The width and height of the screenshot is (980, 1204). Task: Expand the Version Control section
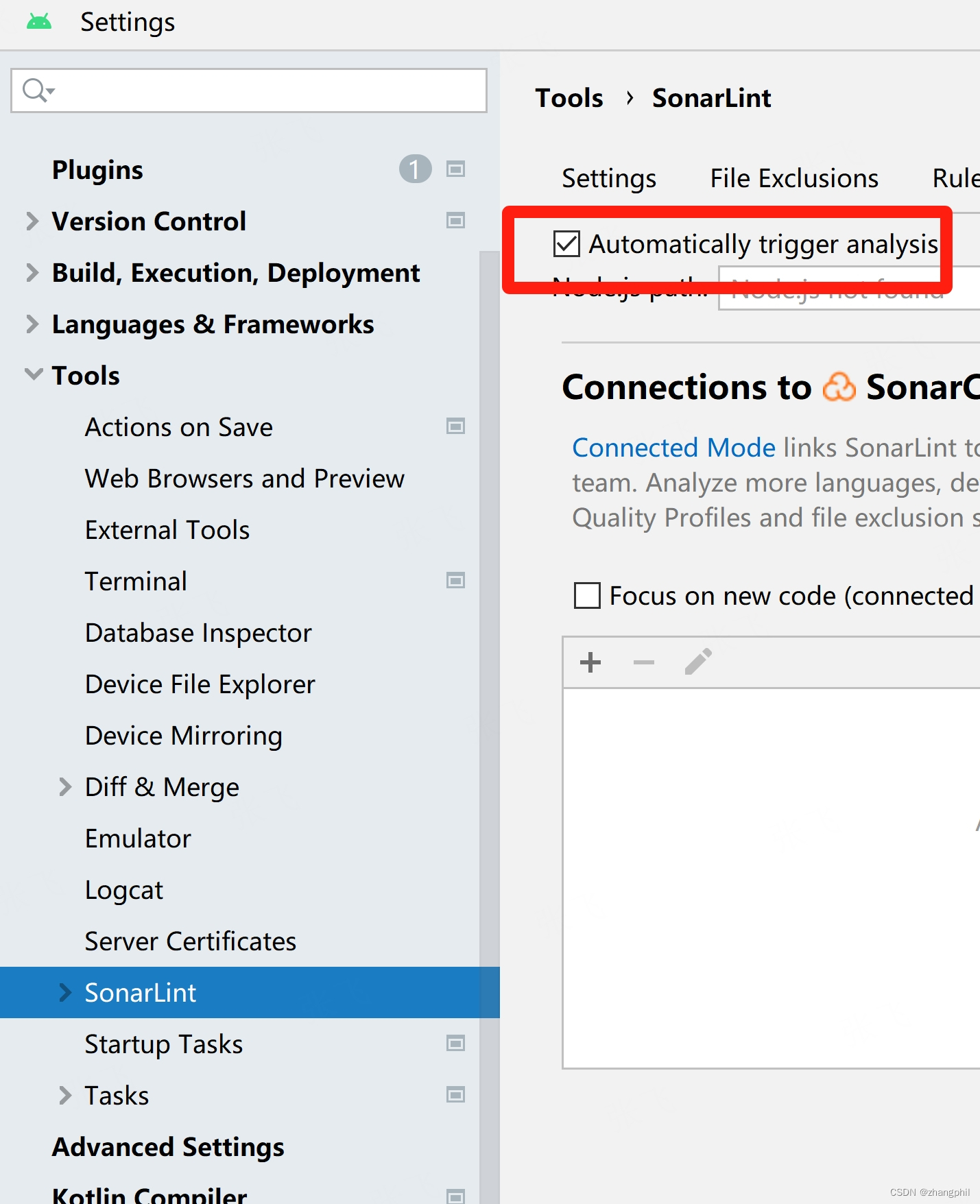click(x=32, y=221)
